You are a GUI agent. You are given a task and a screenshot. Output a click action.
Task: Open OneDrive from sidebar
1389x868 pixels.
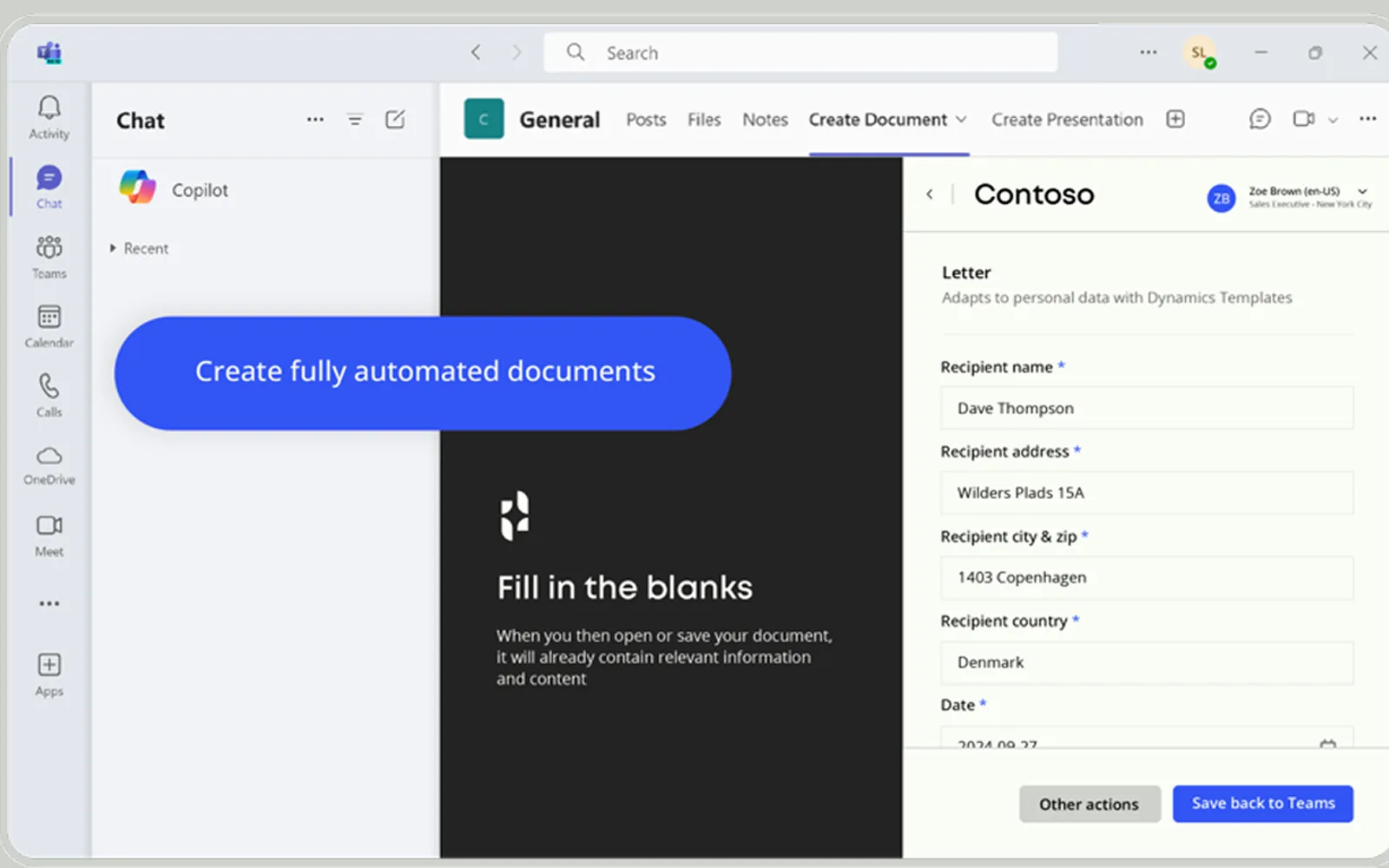49,464
